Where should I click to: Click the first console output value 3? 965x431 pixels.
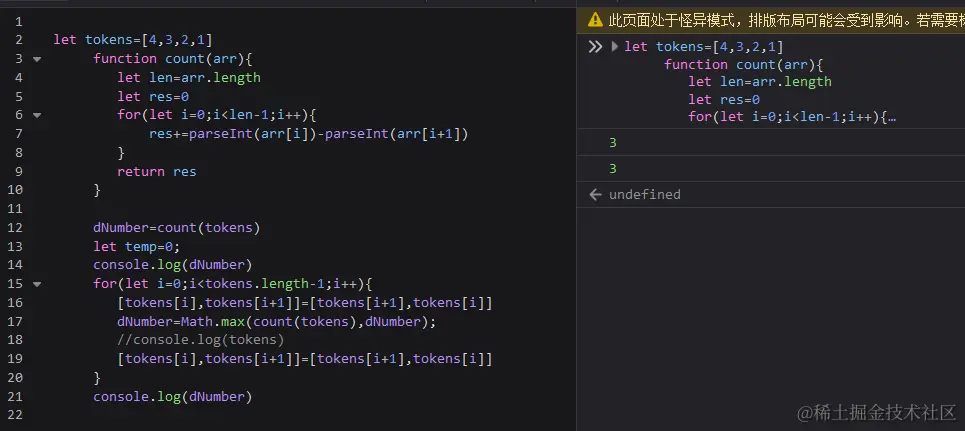click(612, 143)
